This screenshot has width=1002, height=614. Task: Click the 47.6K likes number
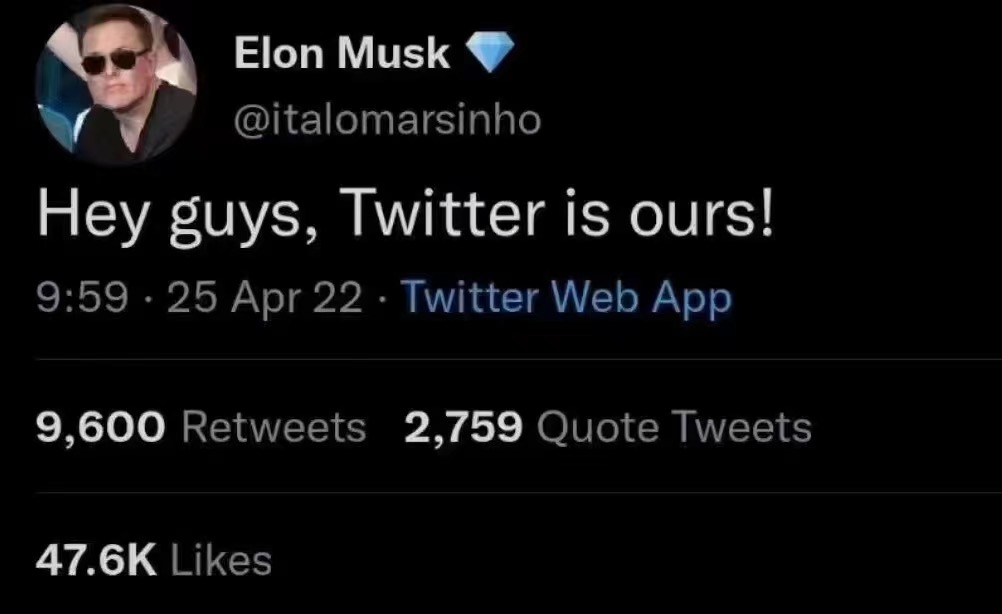click(x=96, y=560)
